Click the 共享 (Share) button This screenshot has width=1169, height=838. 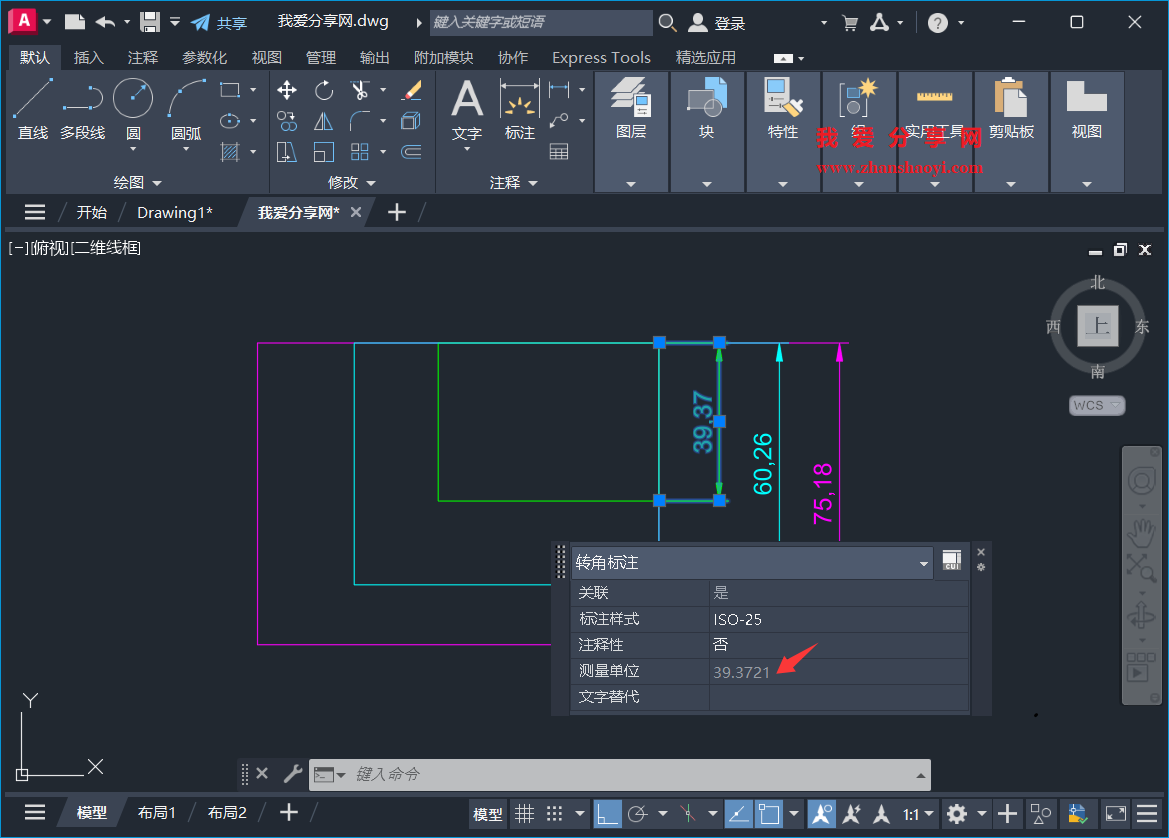coord(218,22)
